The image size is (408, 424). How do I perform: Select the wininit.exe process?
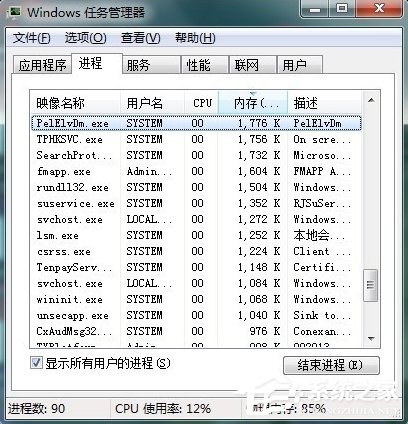(196, 299)
